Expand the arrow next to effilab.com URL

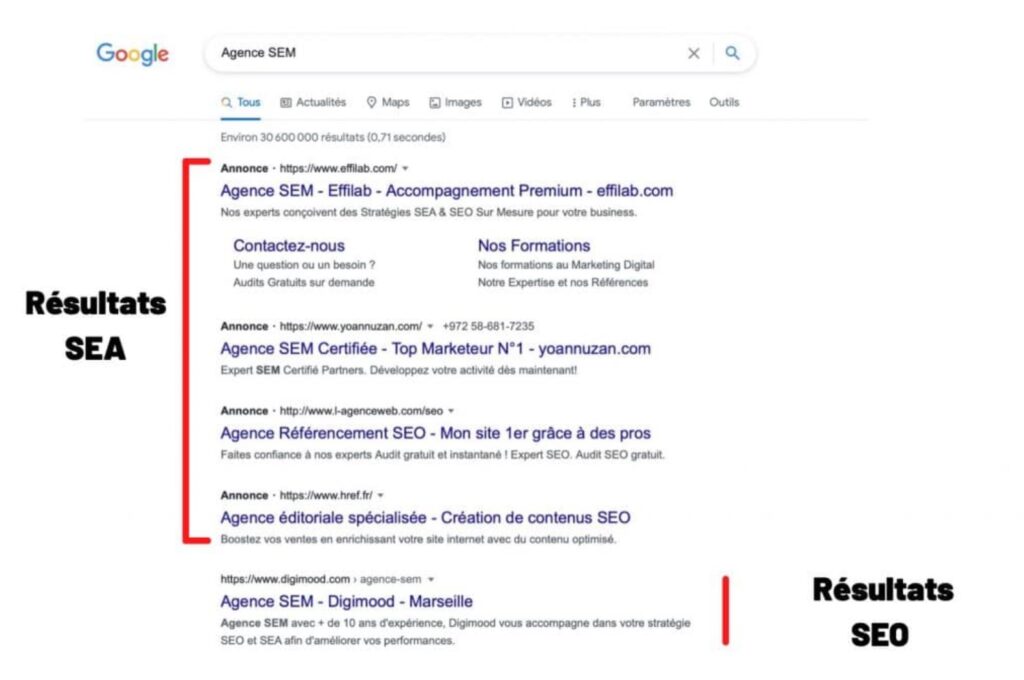pyautogui.click(x=406, y=169)
